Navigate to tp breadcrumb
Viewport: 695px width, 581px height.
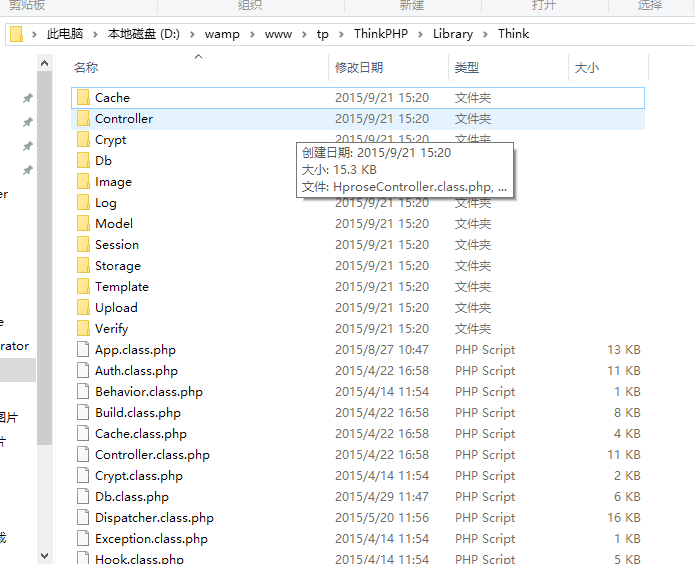coord(323,34)
